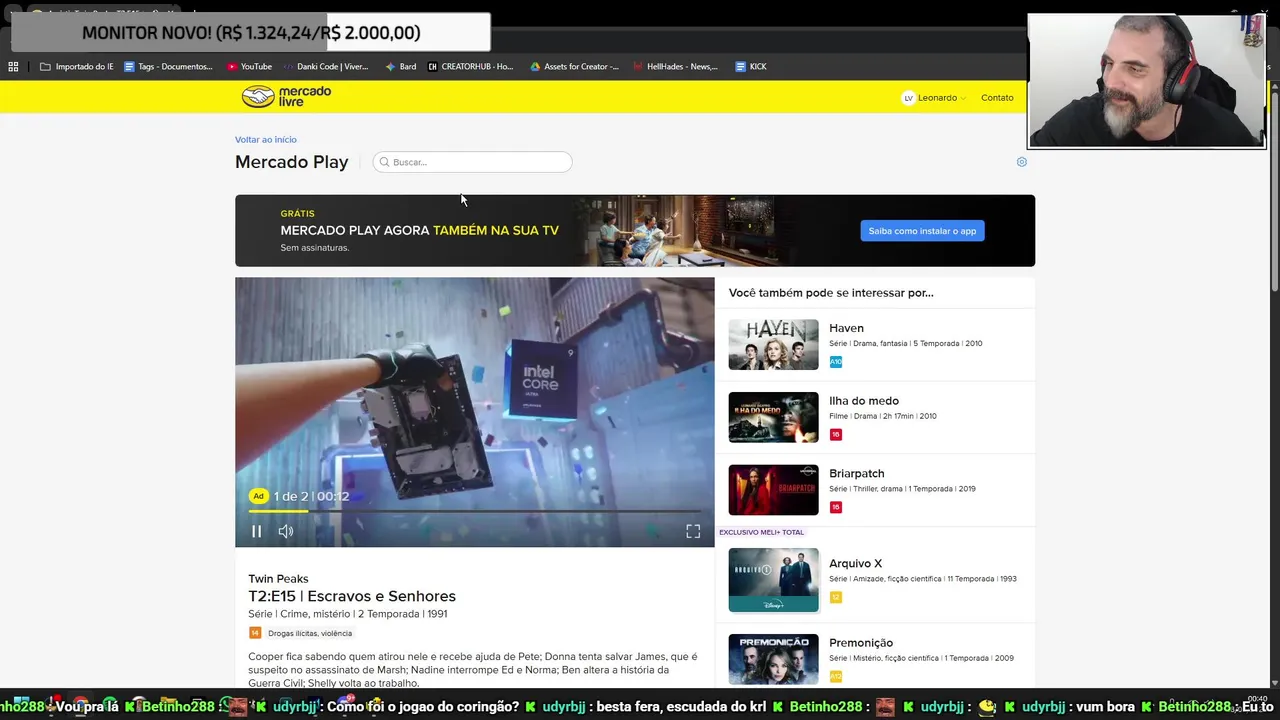Click Saiba como instalar o app button
This screenshot has height=720, width=1280.
pyautogui.click(x=922, y=231)
